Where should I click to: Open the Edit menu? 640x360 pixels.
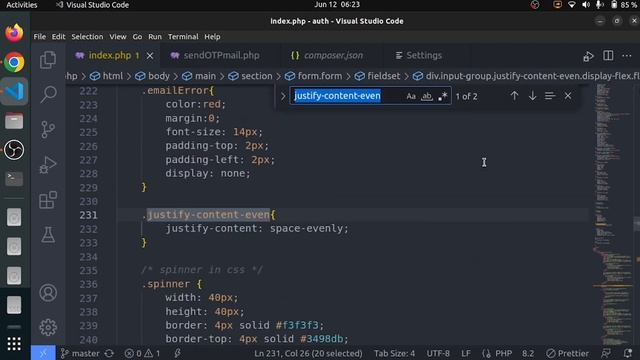point(58,37)
